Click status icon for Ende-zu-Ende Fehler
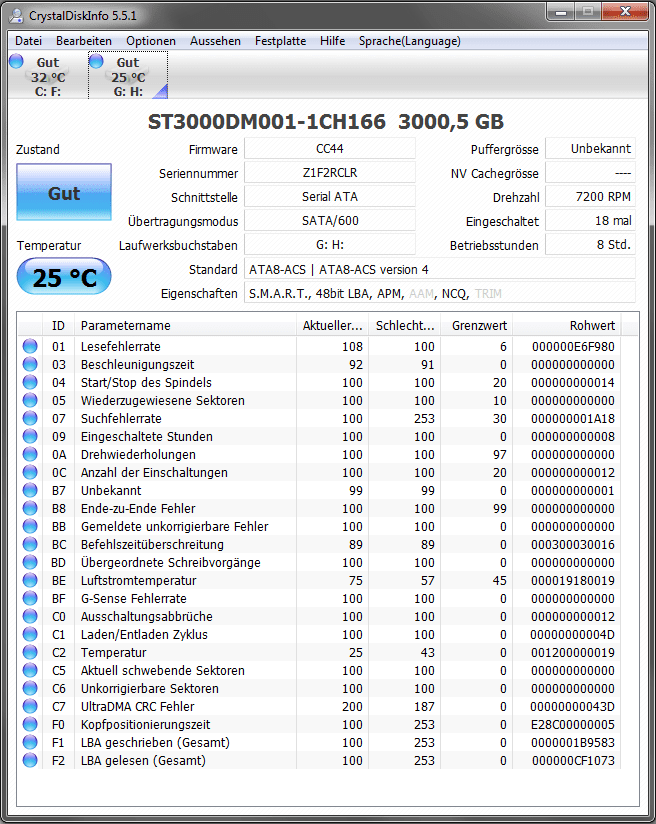Viewport: 656px width, 824px height. click(x=30, y=508)
